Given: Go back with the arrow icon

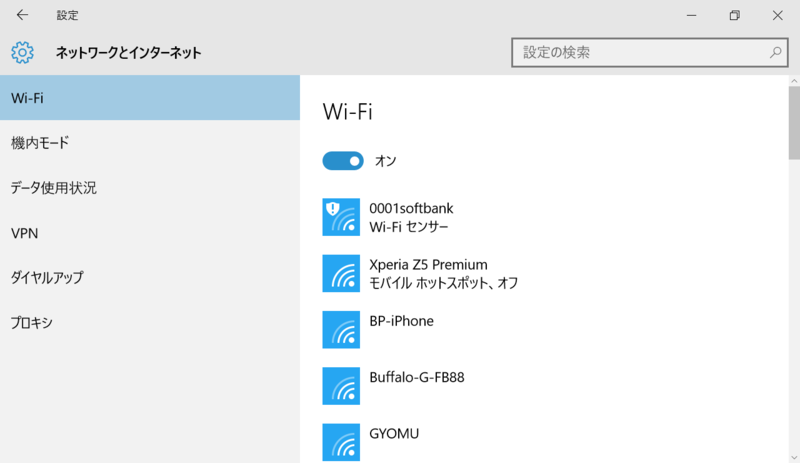Looking at the screenshot, I should (22, 15).
